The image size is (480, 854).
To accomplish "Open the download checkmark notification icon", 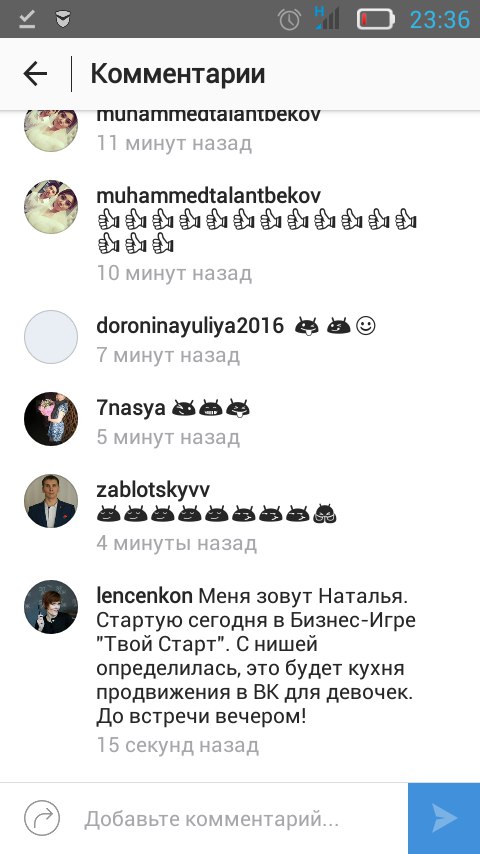I will tap(27, 20).
